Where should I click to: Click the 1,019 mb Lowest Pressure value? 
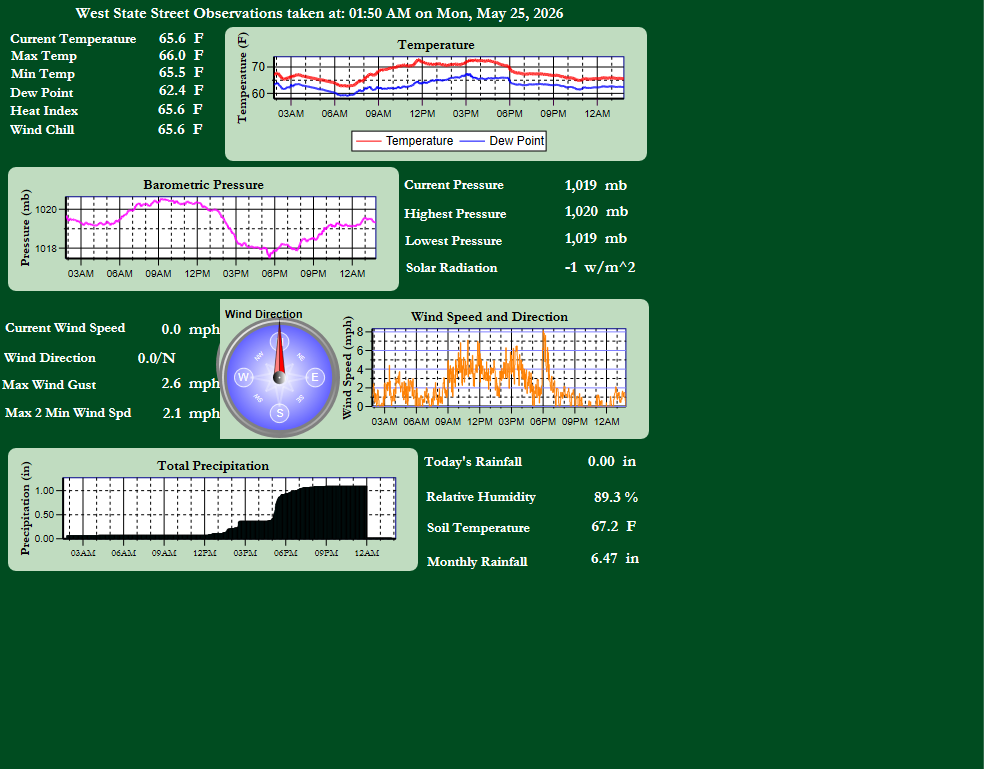coord(596,239)
